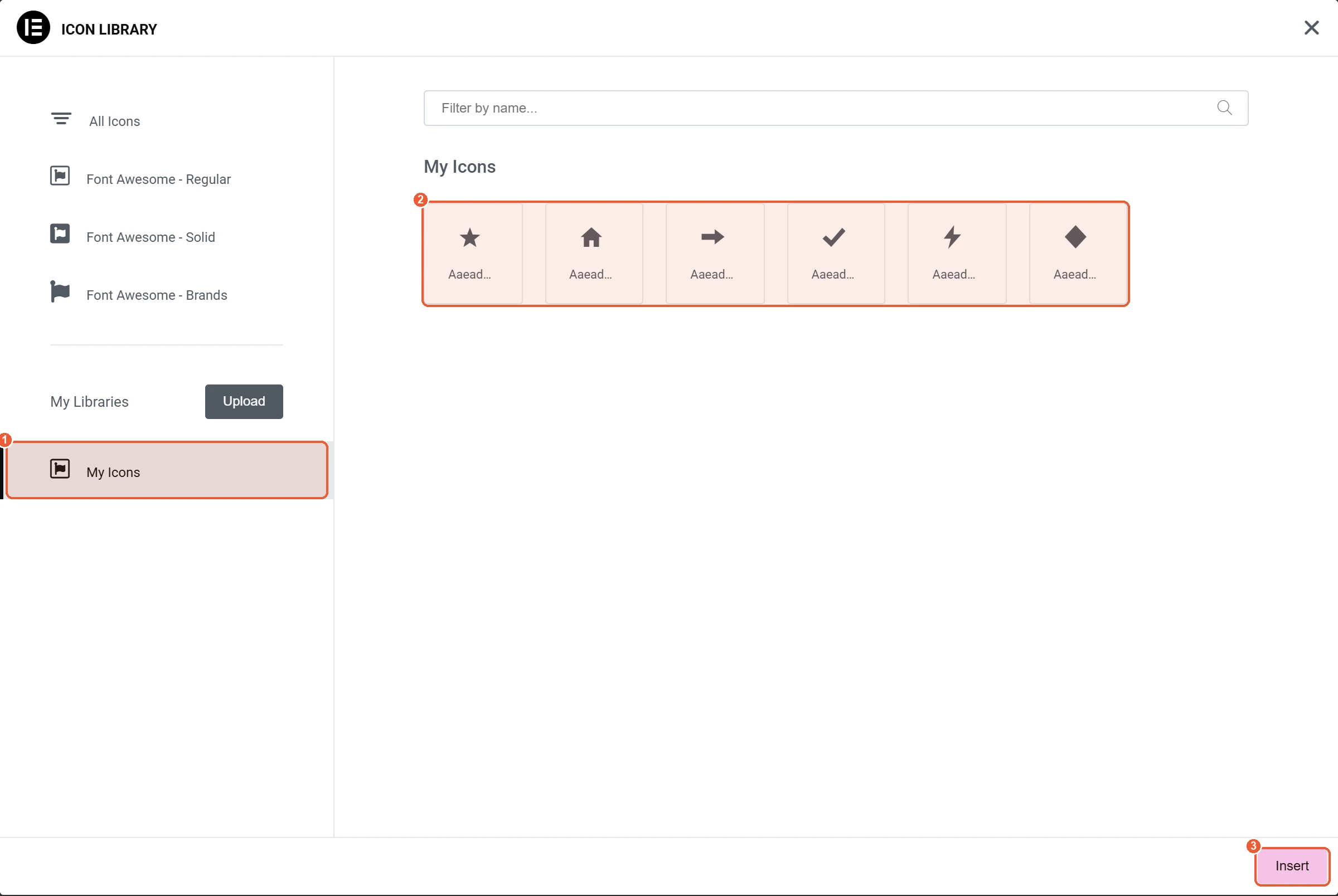
Task: Click the My Icons heading text
Action: coord(459,167)
